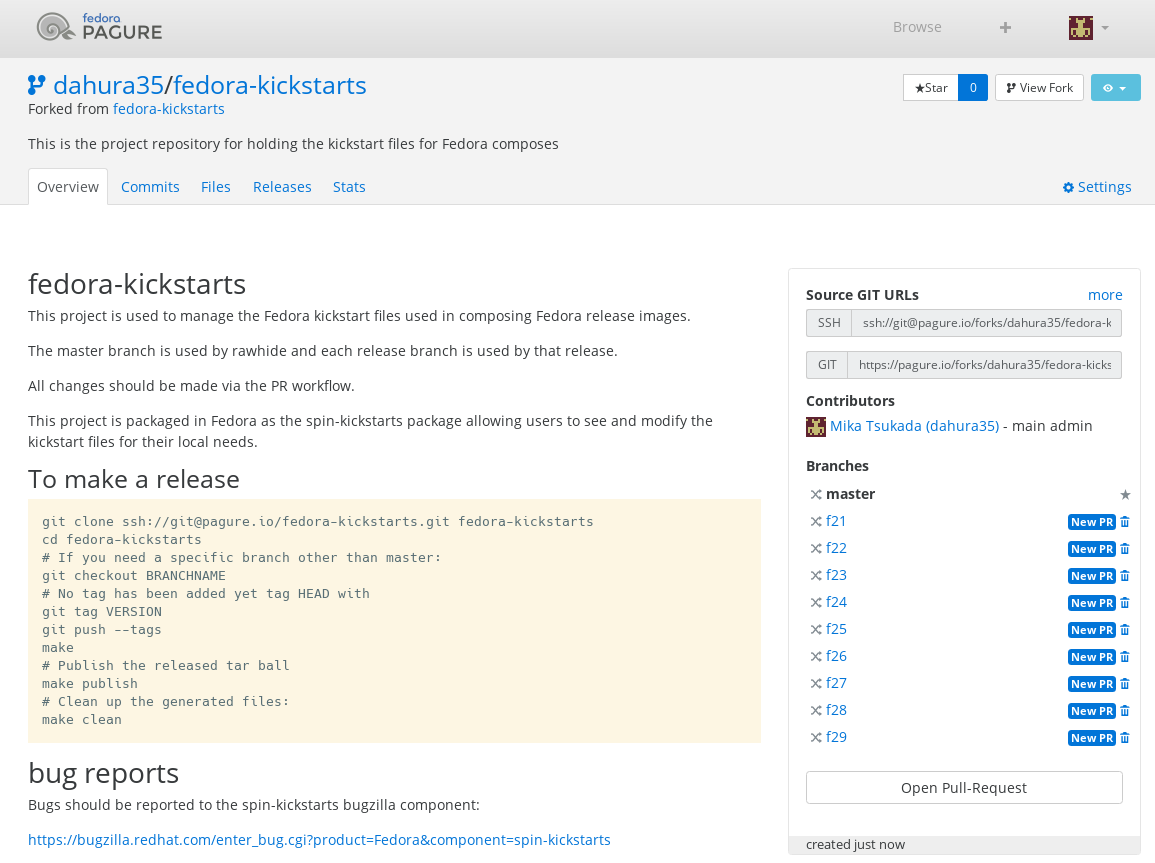Open the user avatar menu
Screen dimensions: 1155x863
[1088, 27]
